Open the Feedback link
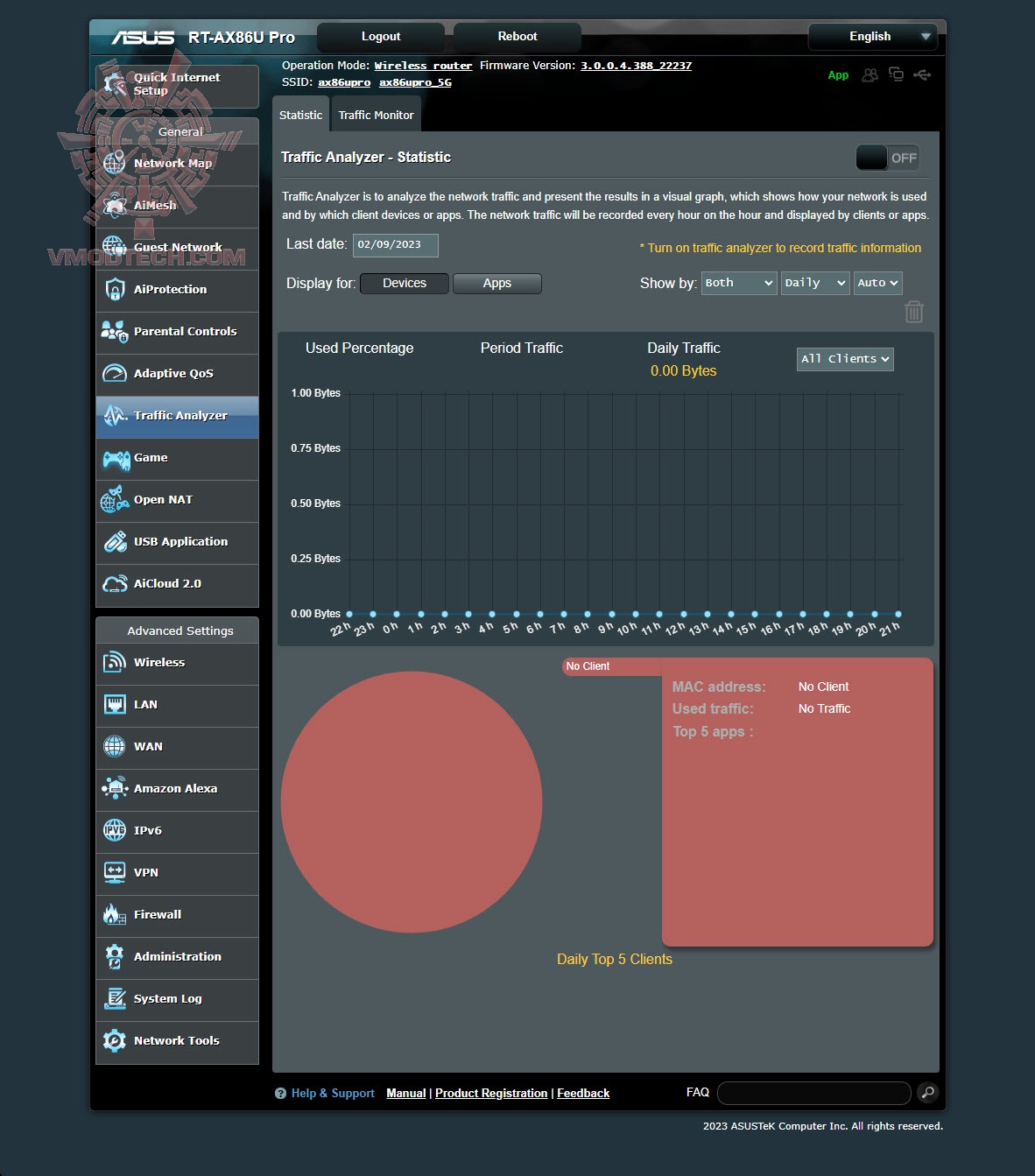This screenshot has width=1035, height=1176. pyautogui.click(x=583, y=1093)
